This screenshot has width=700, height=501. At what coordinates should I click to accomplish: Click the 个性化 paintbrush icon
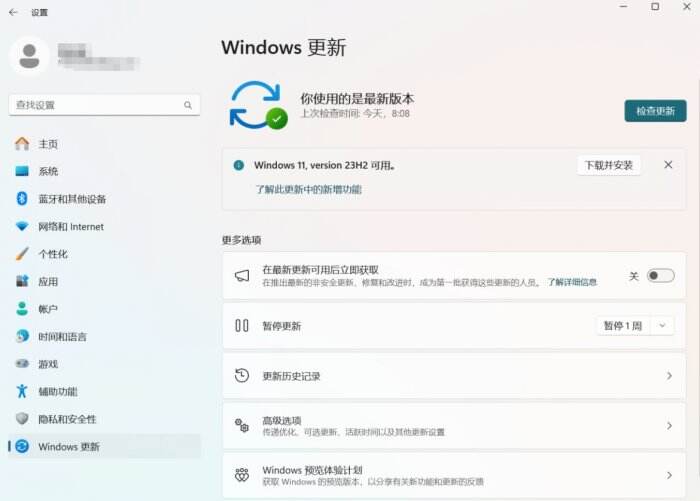tap(22, 254)
